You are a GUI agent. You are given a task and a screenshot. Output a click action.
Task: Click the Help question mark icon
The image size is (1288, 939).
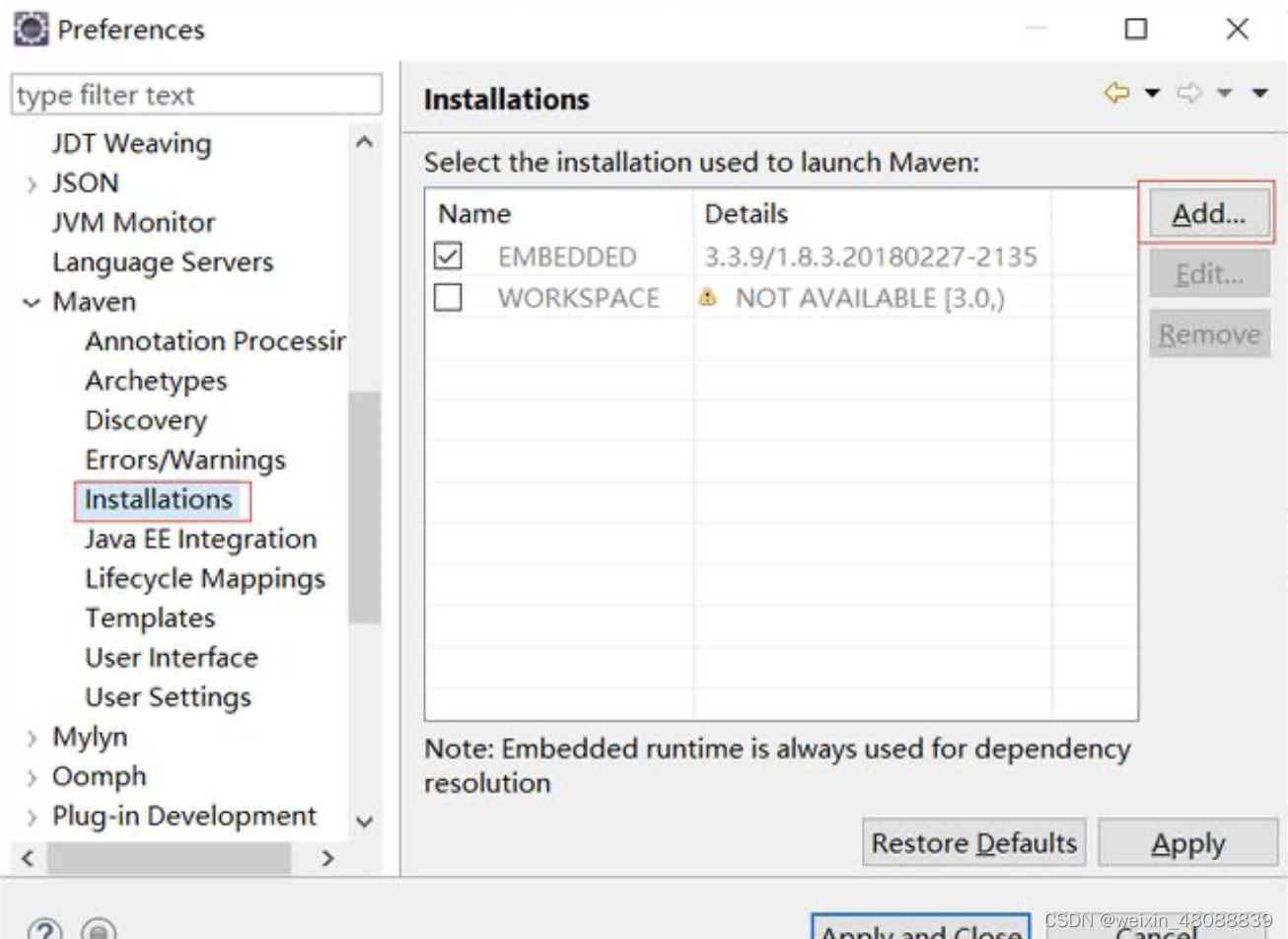point(44,929)
